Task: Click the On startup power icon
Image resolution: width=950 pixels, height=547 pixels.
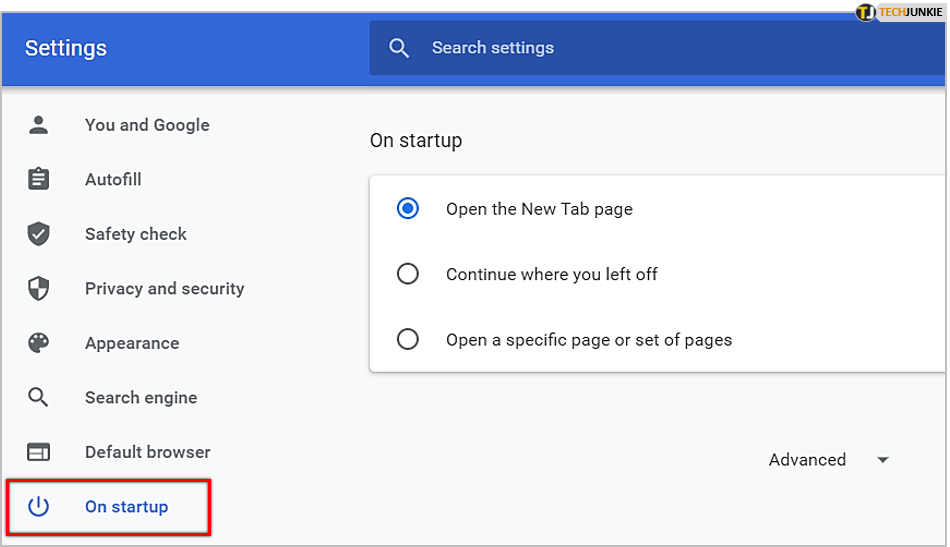Action: (38, 506)
